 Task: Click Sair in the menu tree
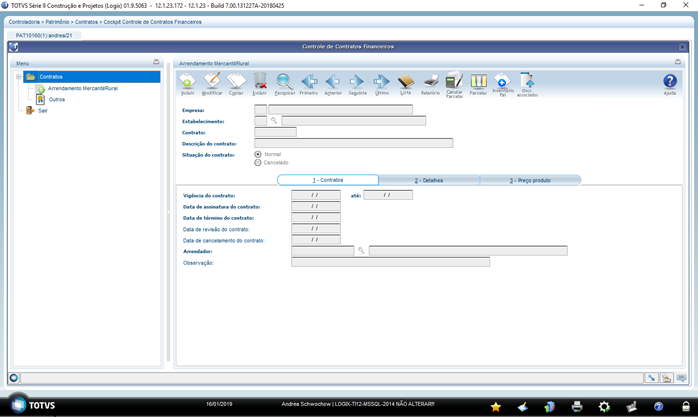point(43,110)
